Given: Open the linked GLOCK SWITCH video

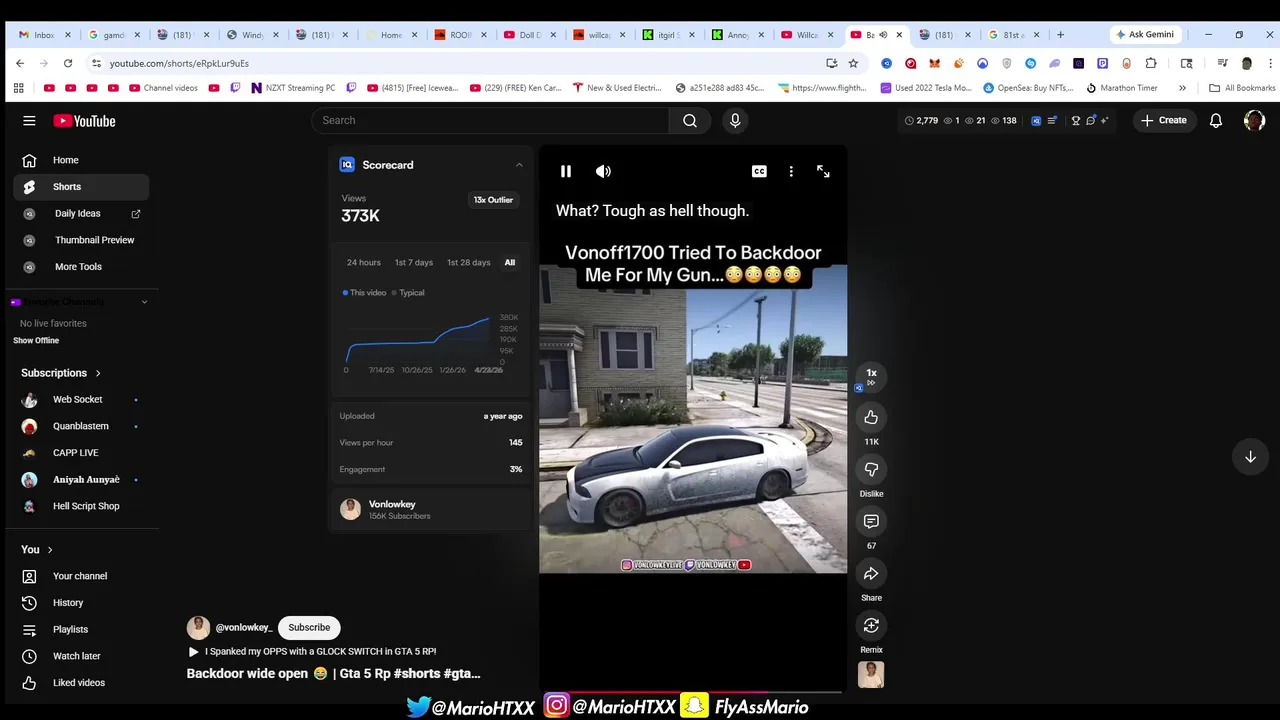Looking at the screenshot, I should point(312,651).
